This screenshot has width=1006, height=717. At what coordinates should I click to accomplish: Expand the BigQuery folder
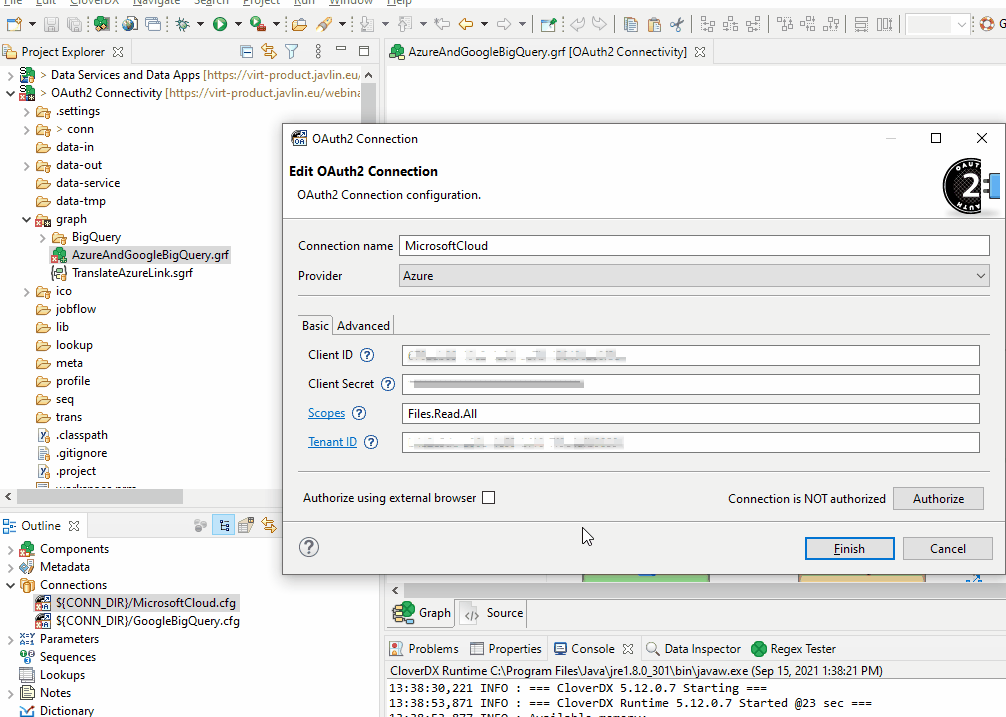click(x=42, y=237)
